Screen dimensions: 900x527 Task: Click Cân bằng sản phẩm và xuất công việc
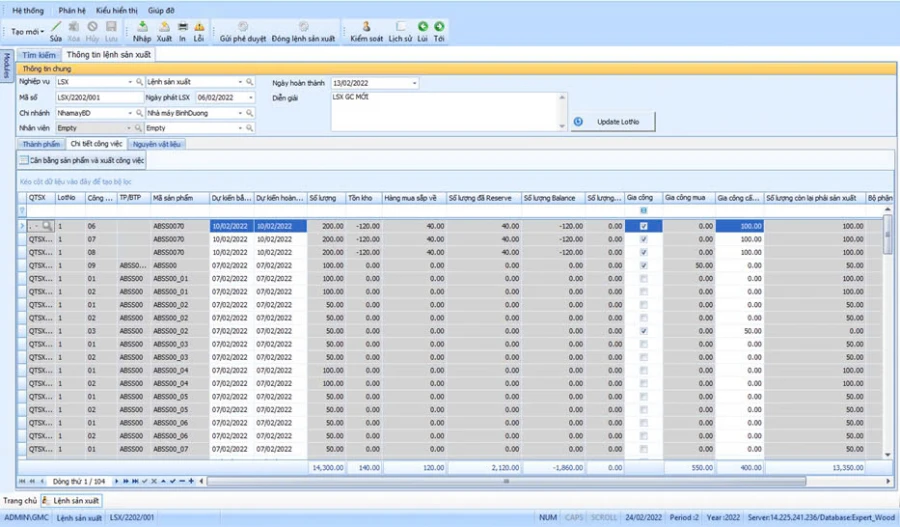coord(82,161)
